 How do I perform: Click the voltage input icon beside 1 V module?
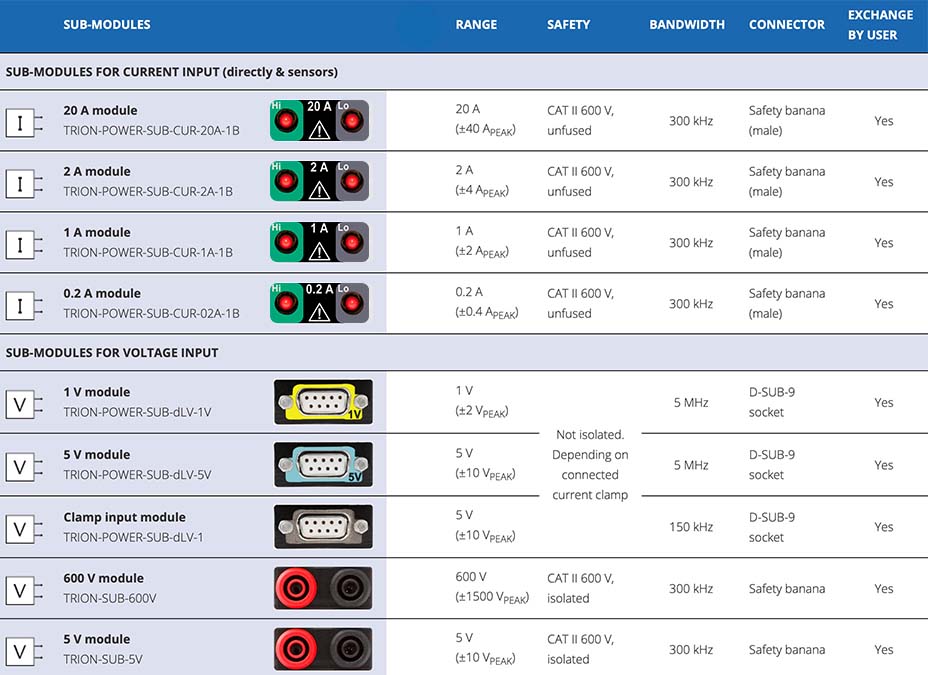(x=22, y=404)
